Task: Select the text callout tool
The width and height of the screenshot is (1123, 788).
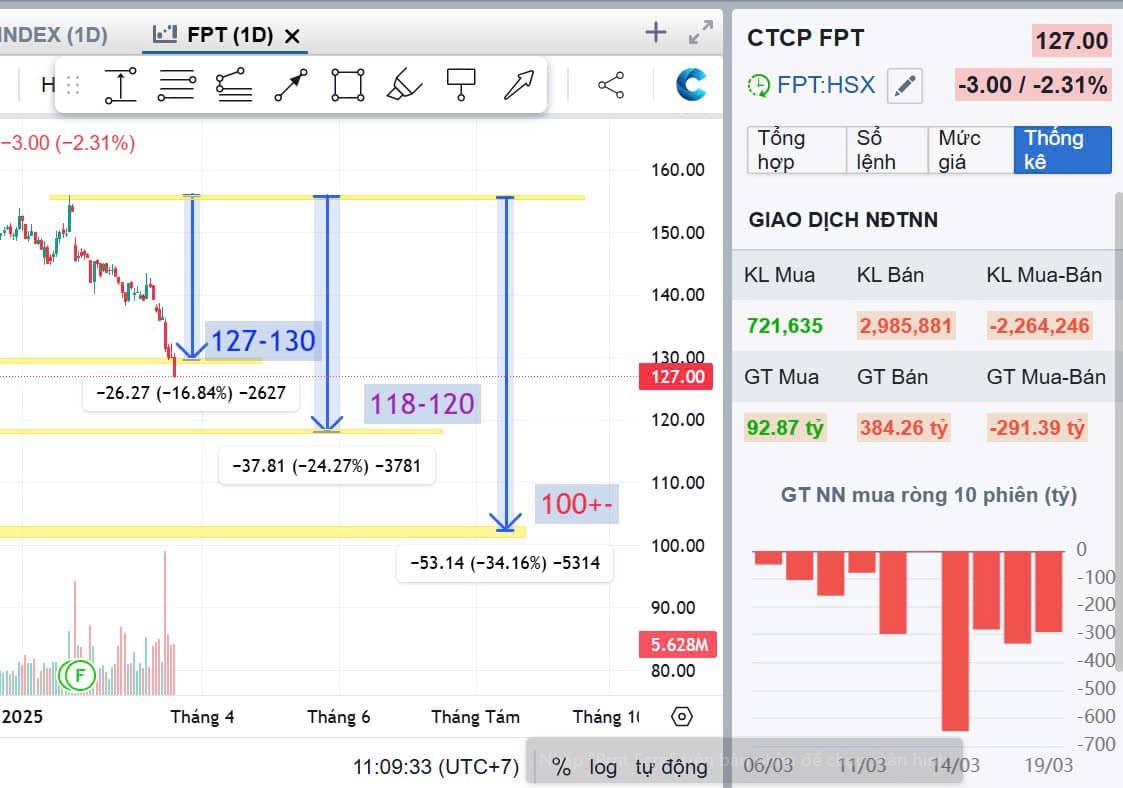Action: [x=460, y=85]
